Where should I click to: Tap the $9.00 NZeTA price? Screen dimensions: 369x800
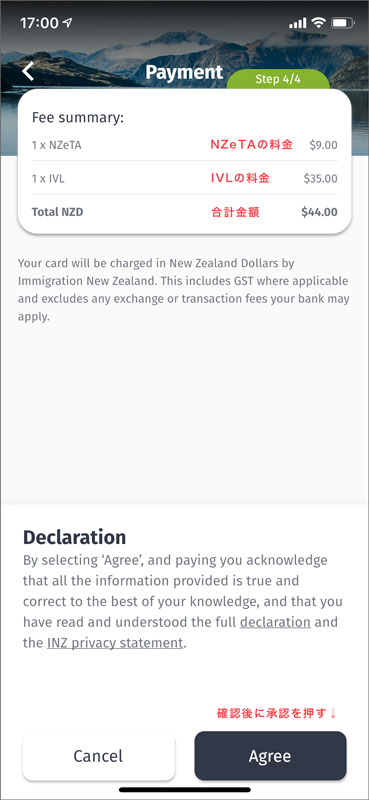point(324,145)
